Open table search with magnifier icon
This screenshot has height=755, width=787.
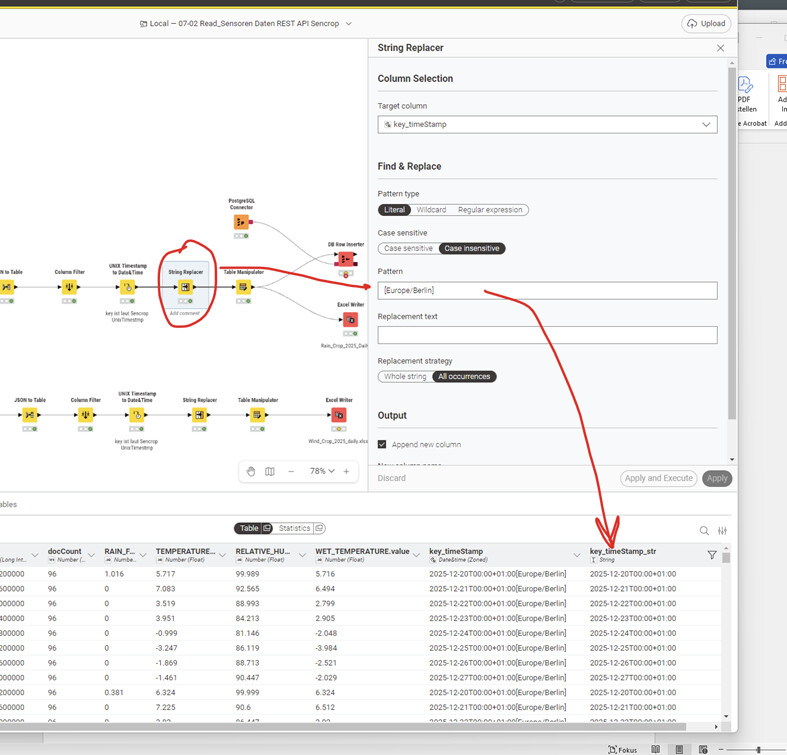point(704,531)
